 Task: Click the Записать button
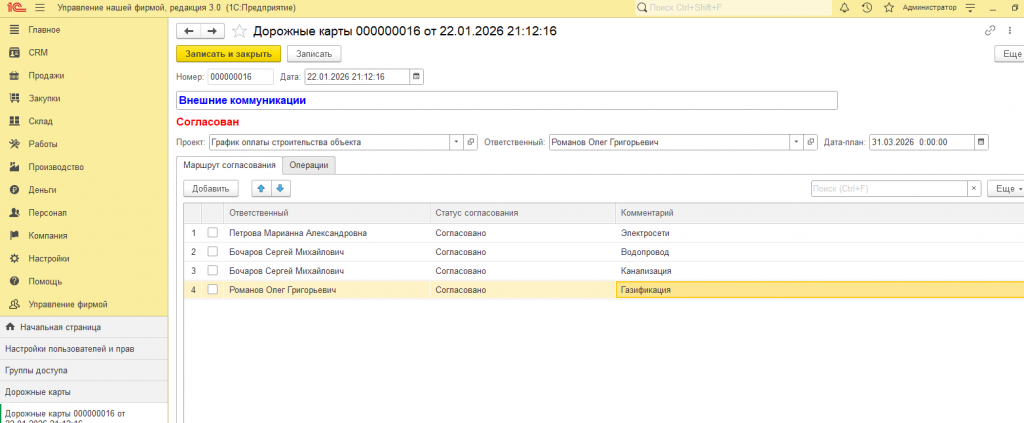tap(314, 54)
